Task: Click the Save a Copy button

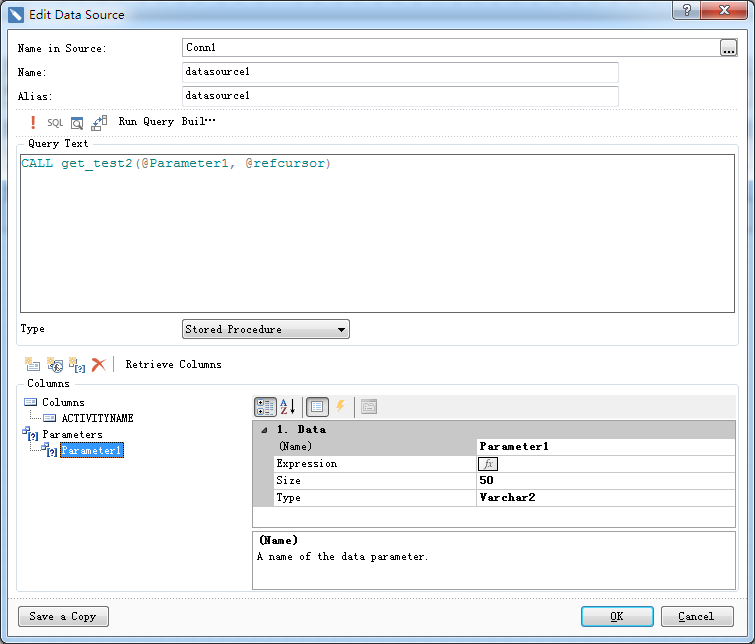Action: point(63,616)
